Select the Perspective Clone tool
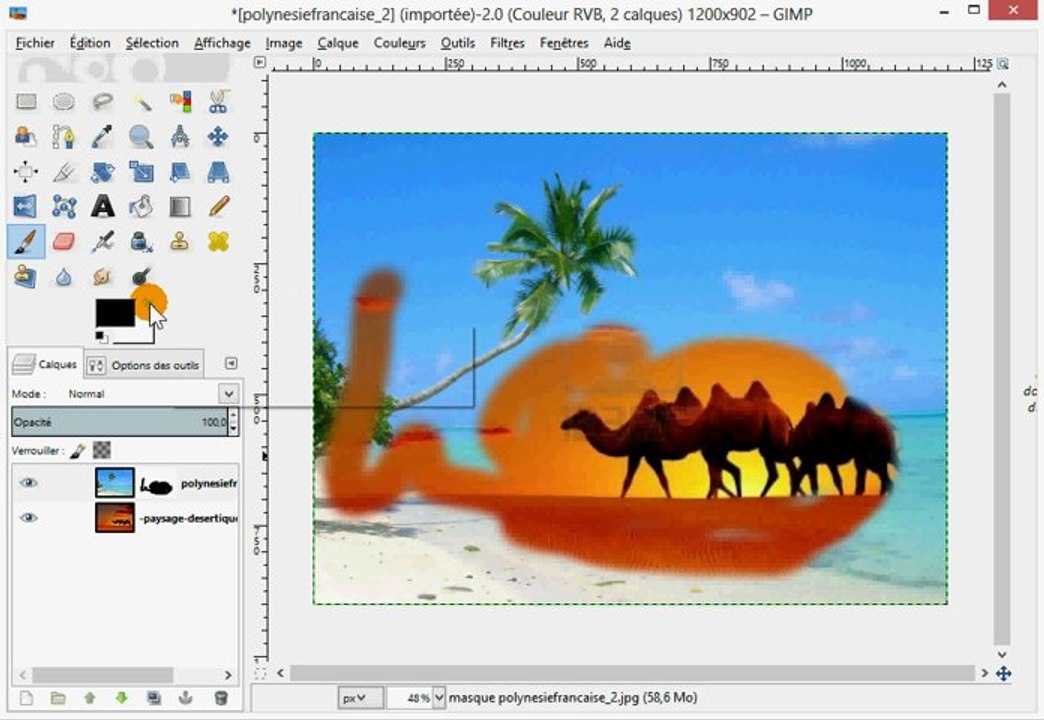This screenshot has height=720, width=1044. point(26,276)
